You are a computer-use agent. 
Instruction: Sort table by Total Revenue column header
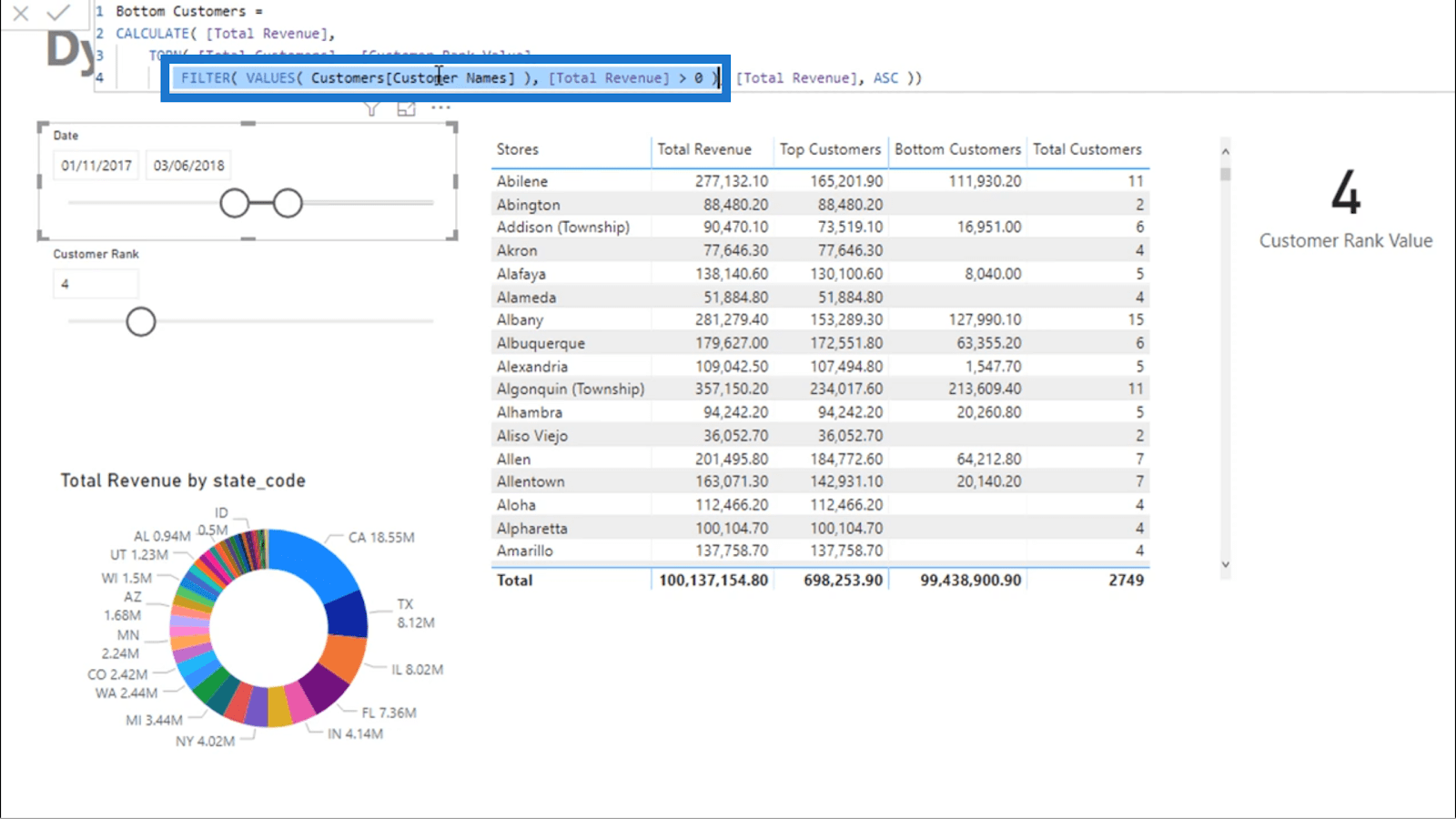pyautogui.click(x=704, y=149)
